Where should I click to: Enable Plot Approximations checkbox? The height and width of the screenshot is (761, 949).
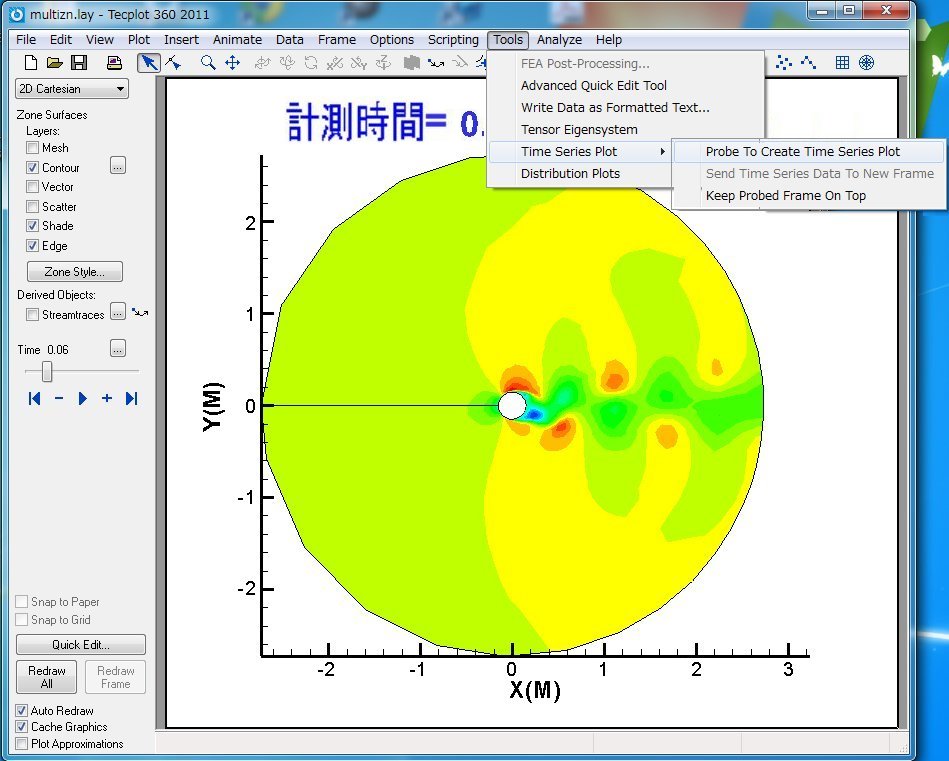click(x=22, y=743)
